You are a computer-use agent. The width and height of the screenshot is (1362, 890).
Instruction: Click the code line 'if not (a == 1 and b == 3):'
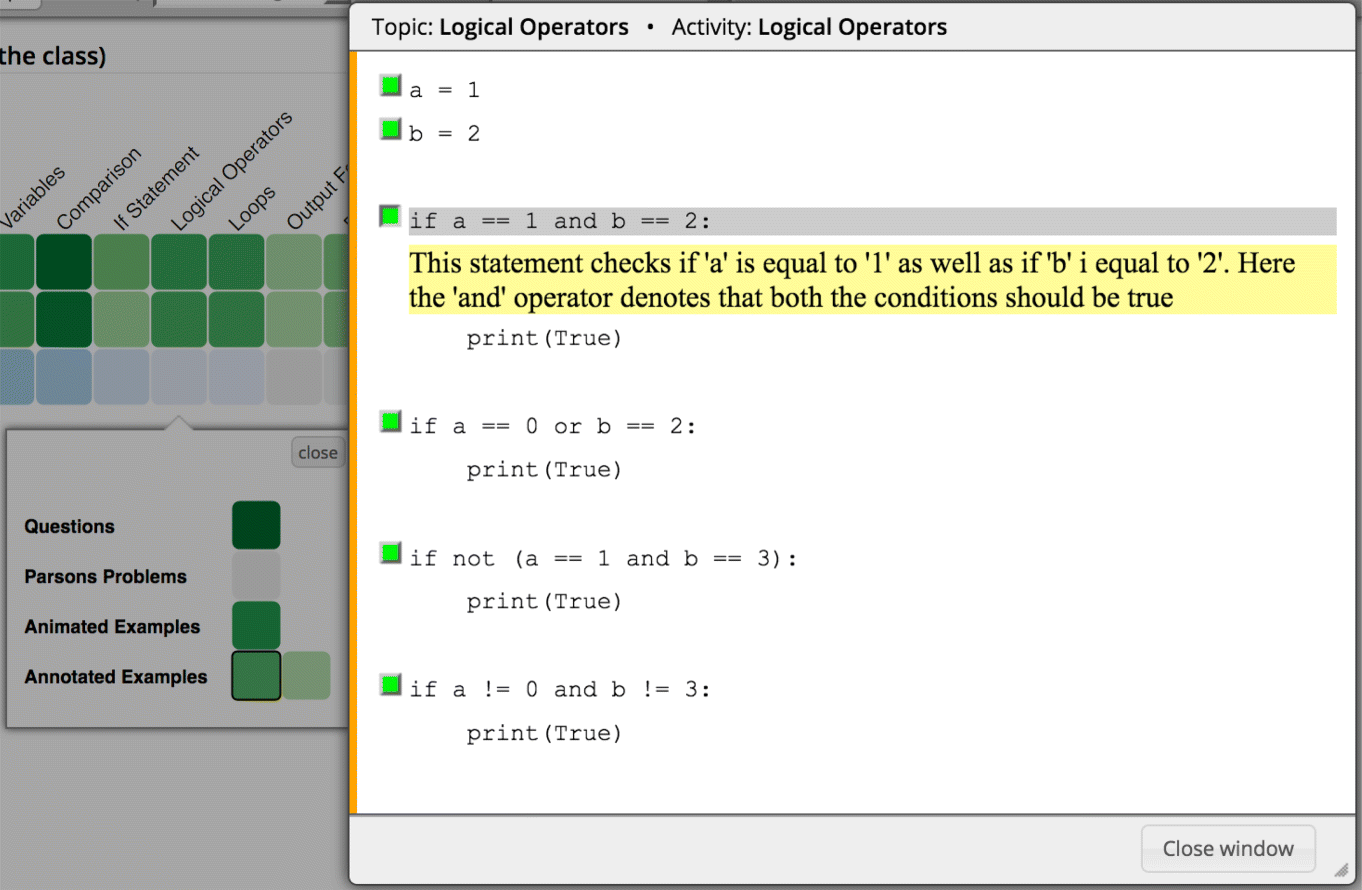[x=603, y=558]
